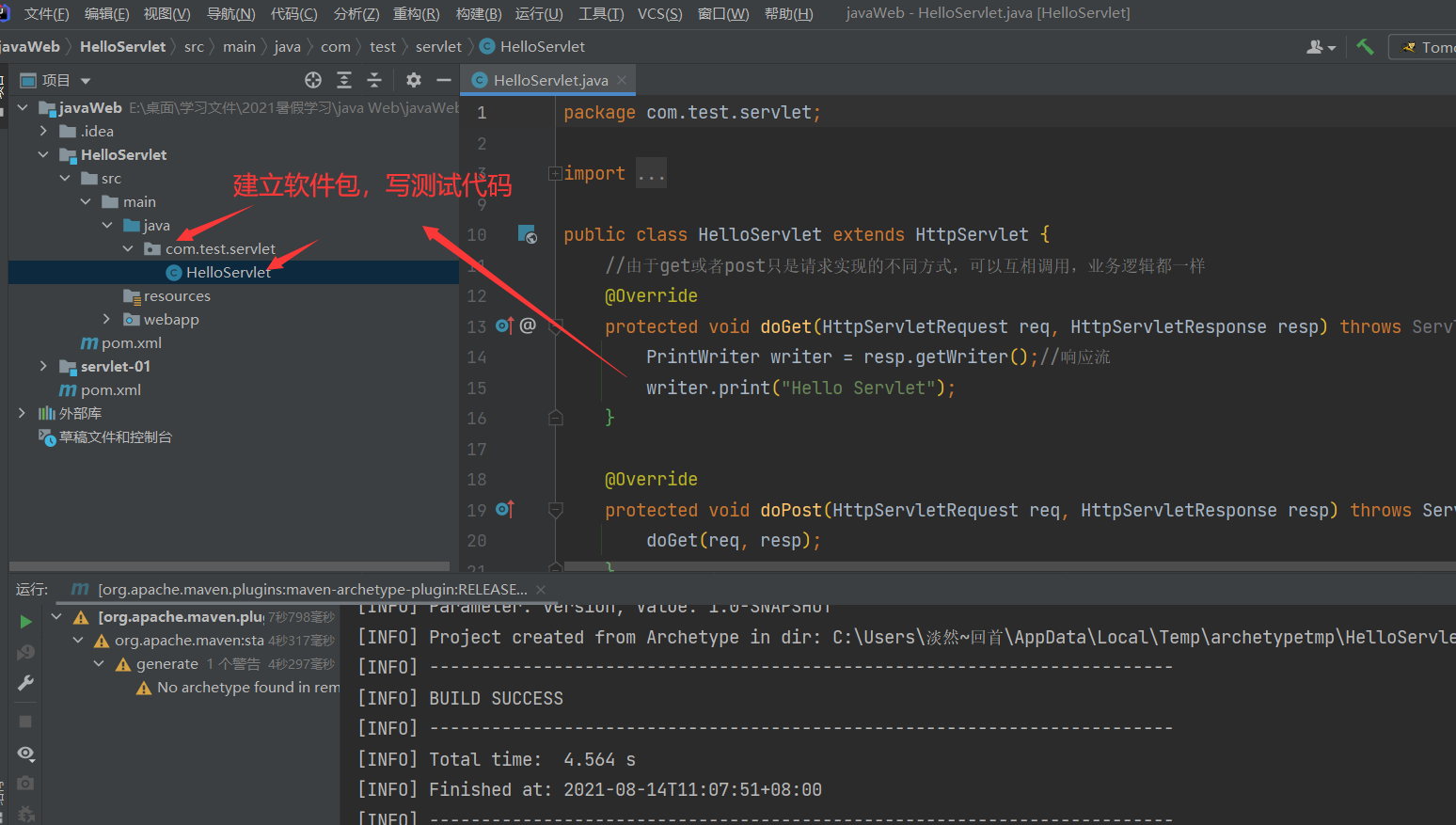Click the Collapse All icon in Project panel

click(374, 80)
